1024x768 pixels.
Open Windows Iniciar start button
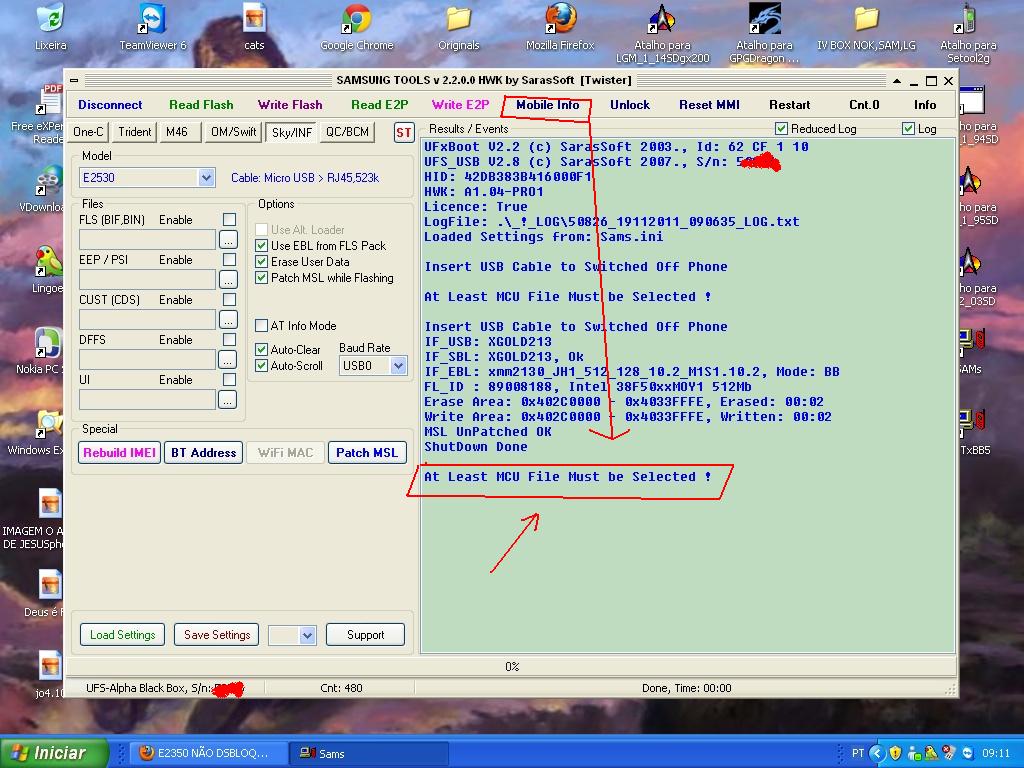tap(54, 753)
